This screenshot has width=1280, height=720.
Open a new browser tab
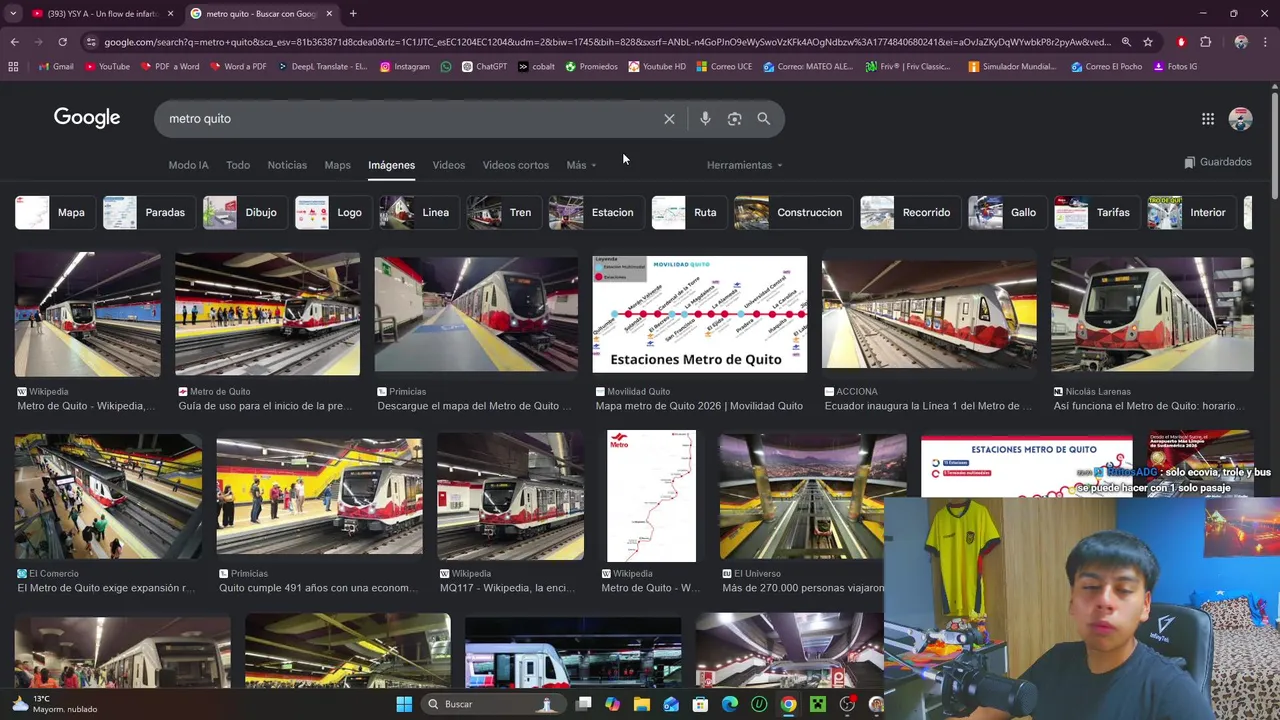click(353, 13)
